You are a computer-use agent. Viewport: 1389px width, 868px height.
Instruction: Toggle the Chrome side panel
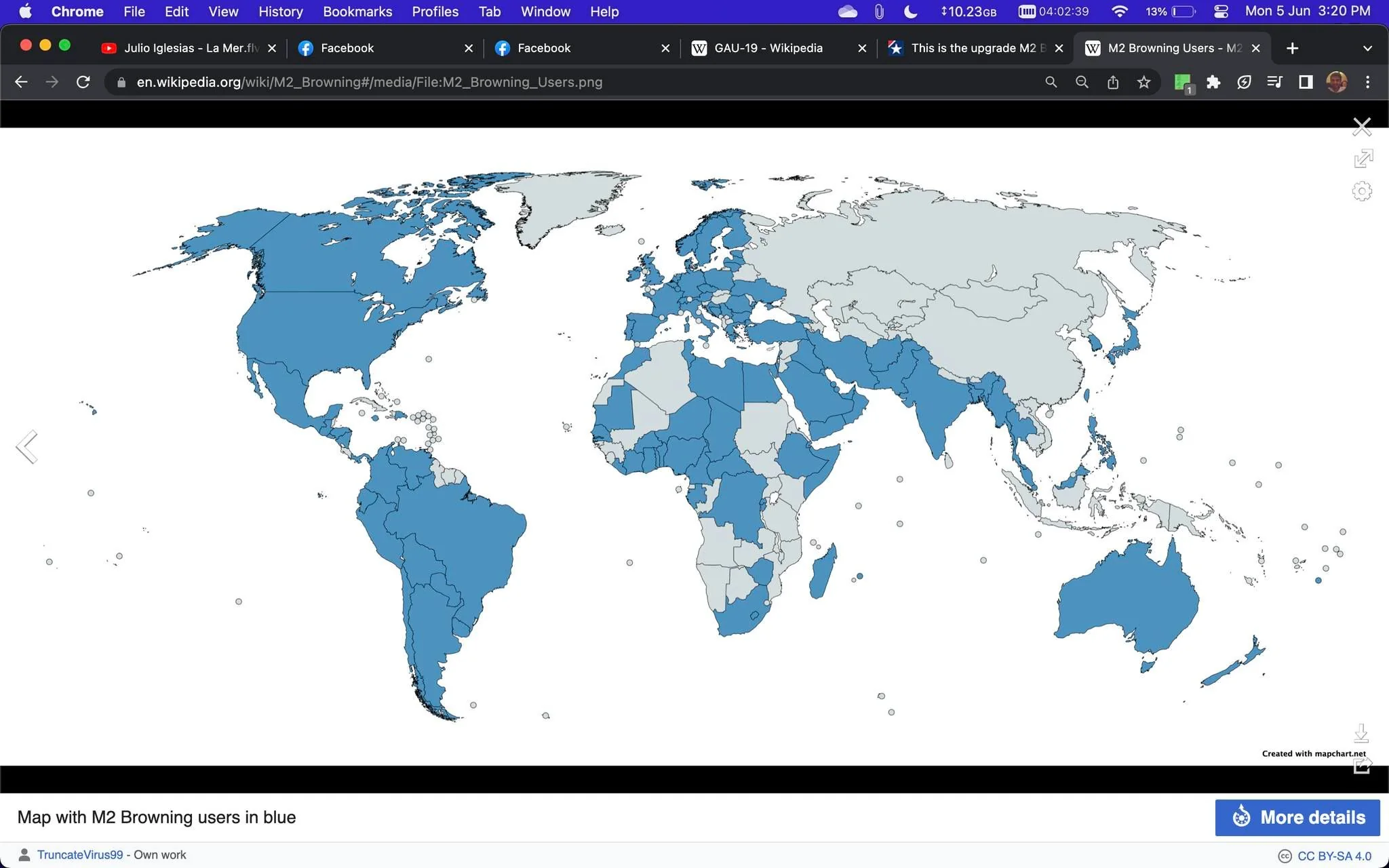pos(1306,82)
